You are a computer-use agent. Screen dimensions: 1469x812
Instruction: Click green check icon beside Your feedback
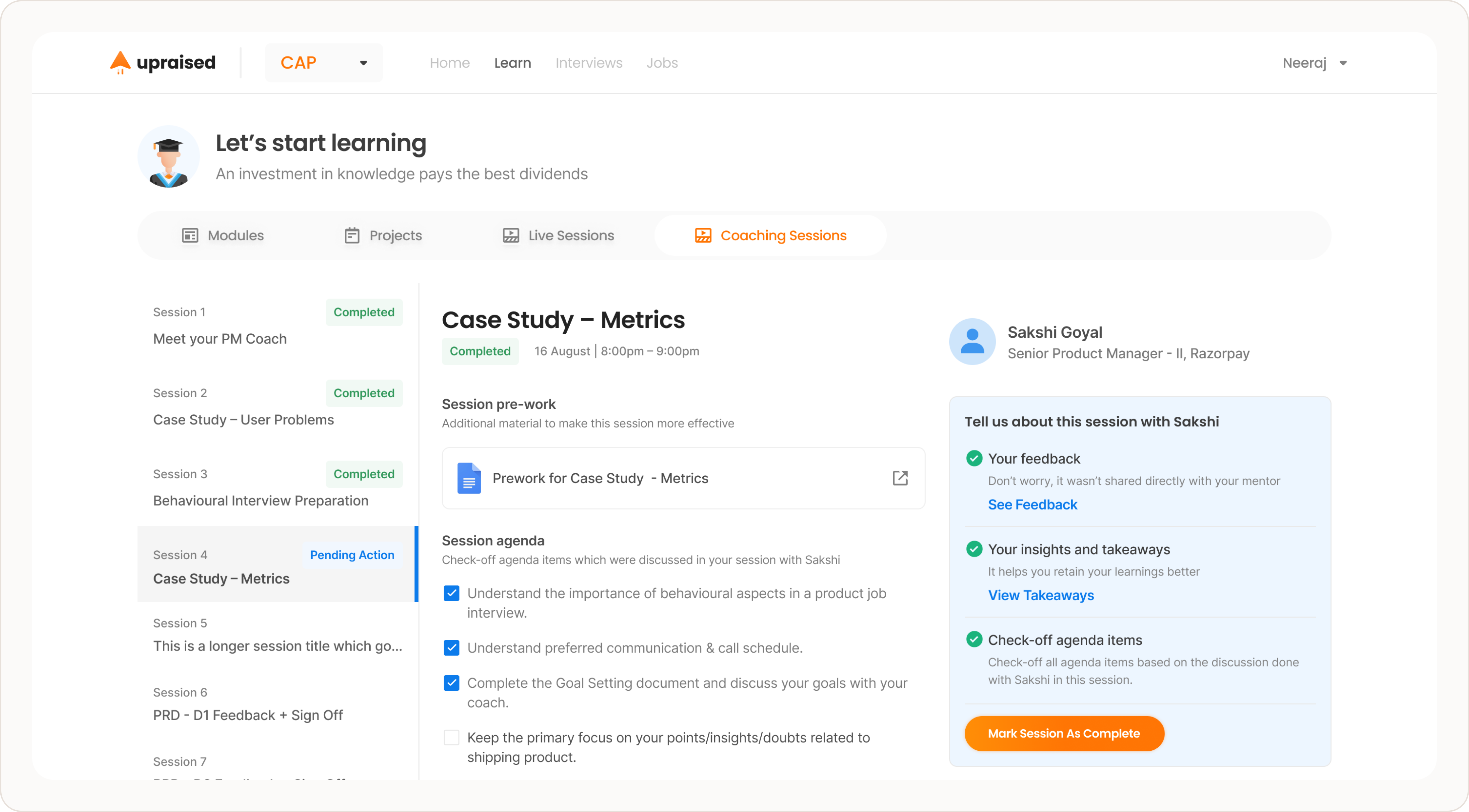click(x=974, y=458)
